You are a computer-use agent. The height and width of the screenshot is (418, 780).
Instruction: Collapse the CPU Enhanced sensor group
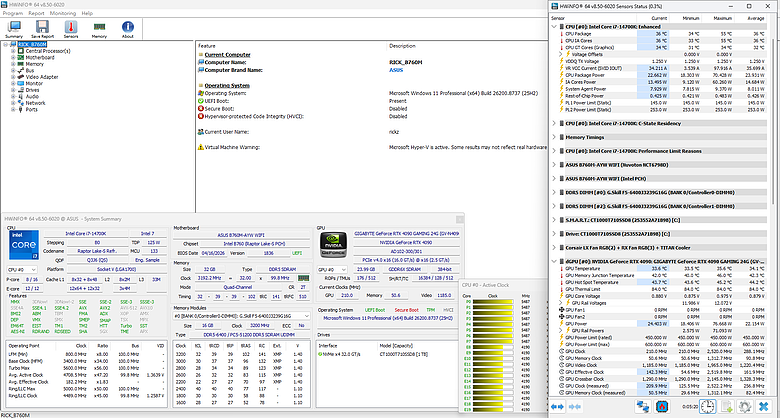click(555, 26)
